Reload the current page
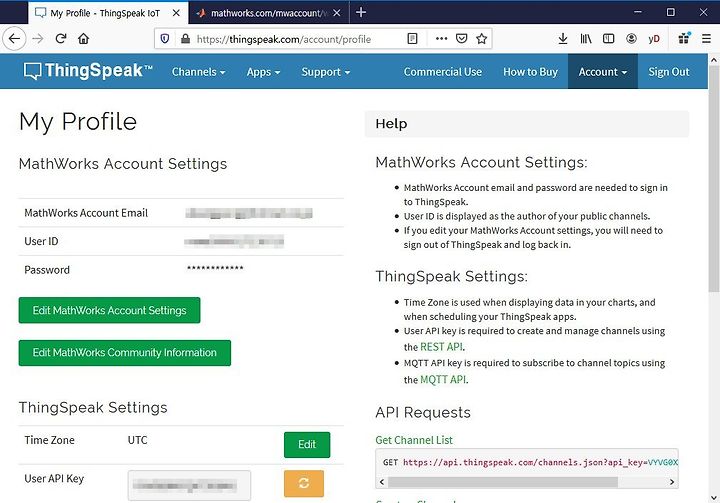The height and width of the screenshot is (503, 720). point(61,39)
